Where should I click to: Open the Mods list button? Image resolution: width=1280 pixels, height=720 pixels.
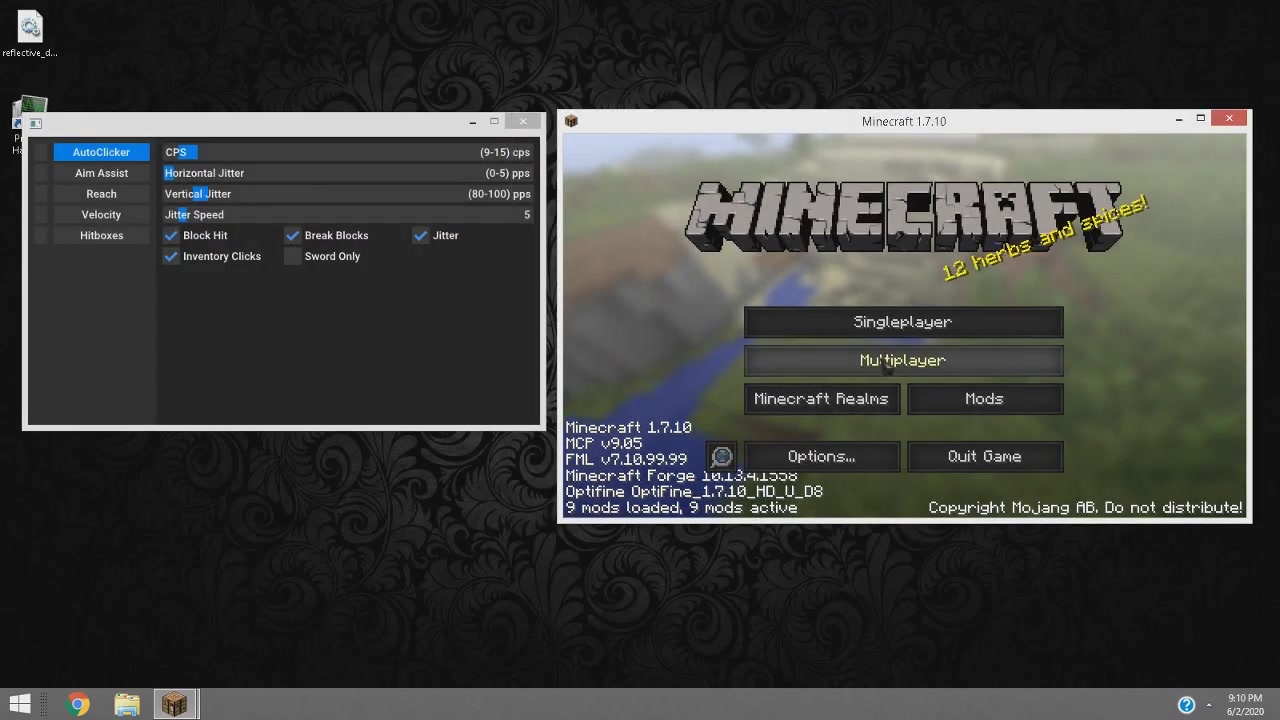[x=984, y=399]
